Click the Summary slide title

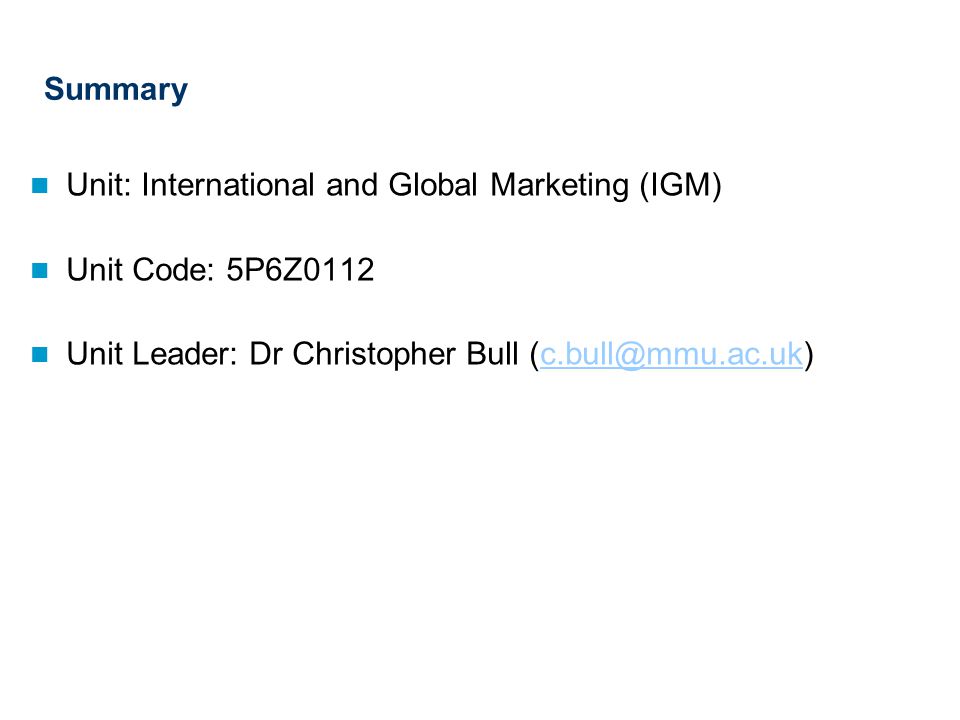[116, 90]
